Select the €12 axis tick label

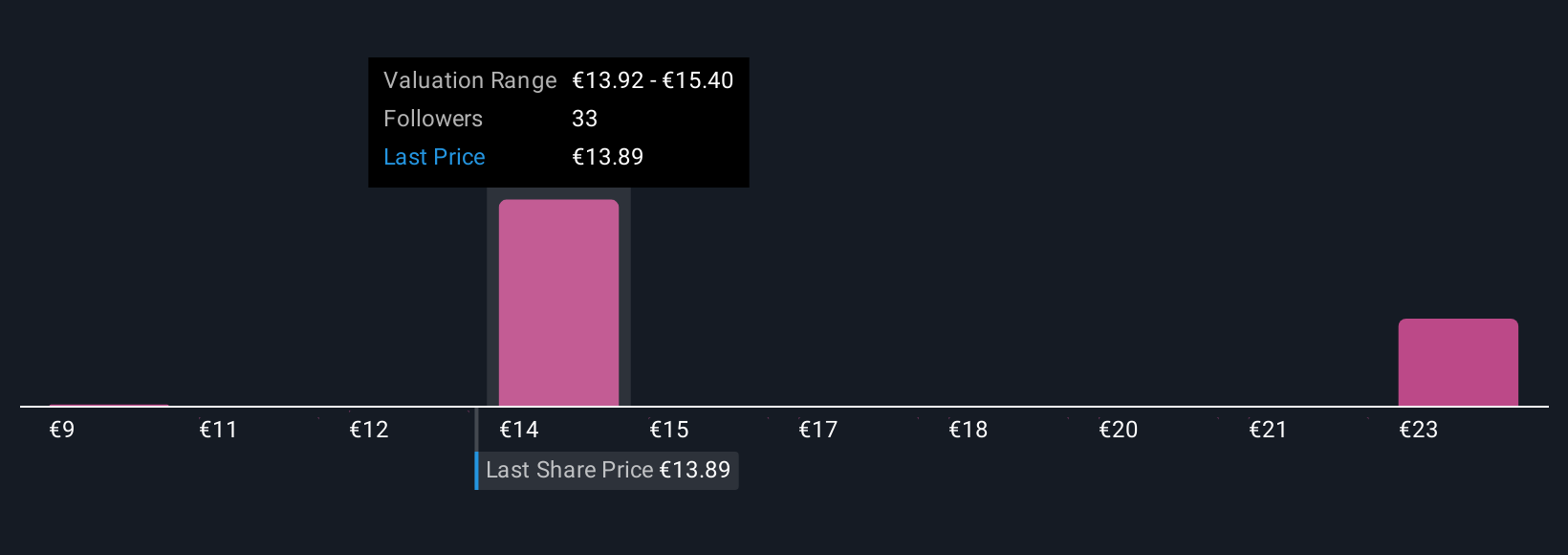369,430
